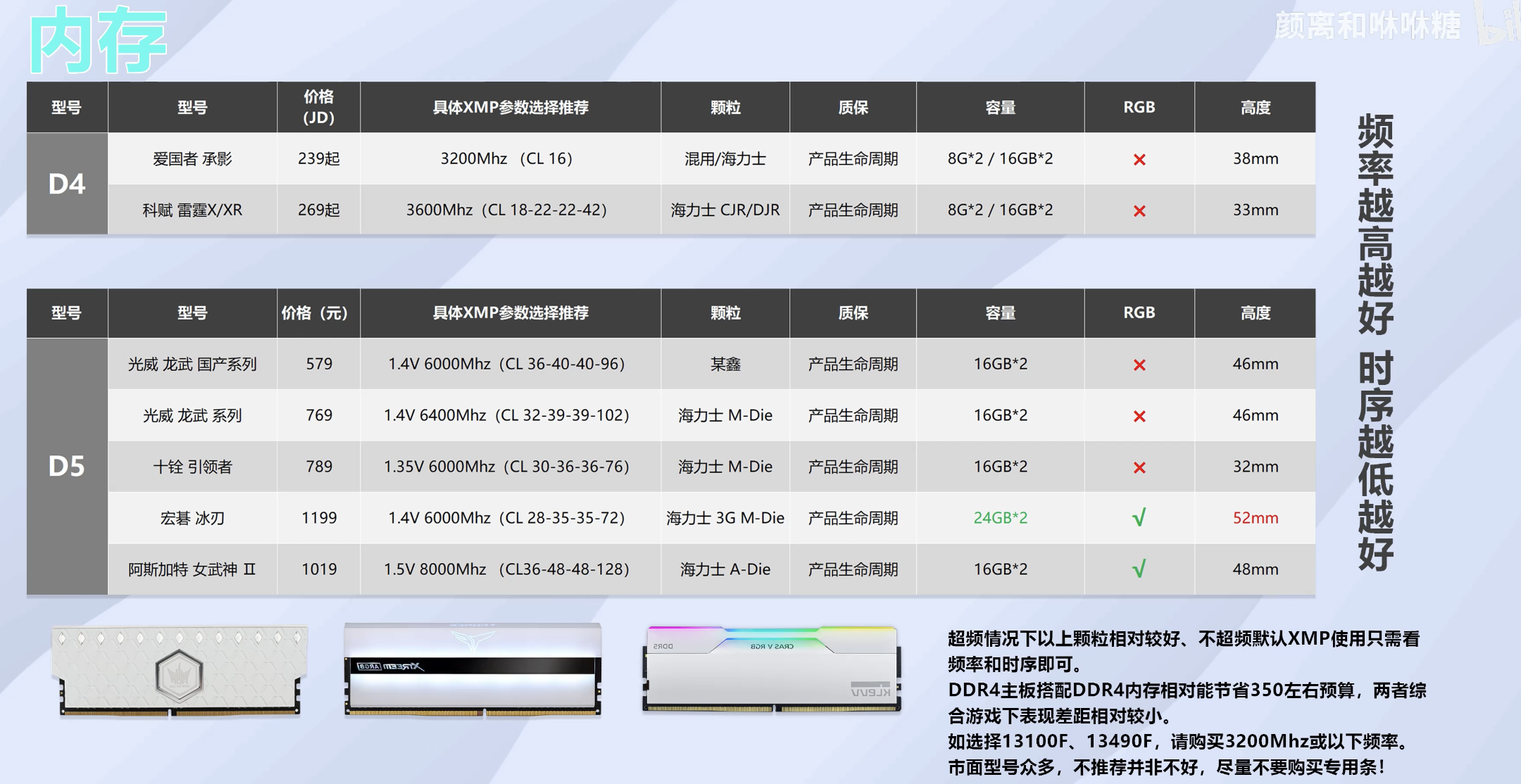Click the 具体XMP参数选择推荐 header in D4 table
Screen dimensions: 1521x784
[510, 108]
